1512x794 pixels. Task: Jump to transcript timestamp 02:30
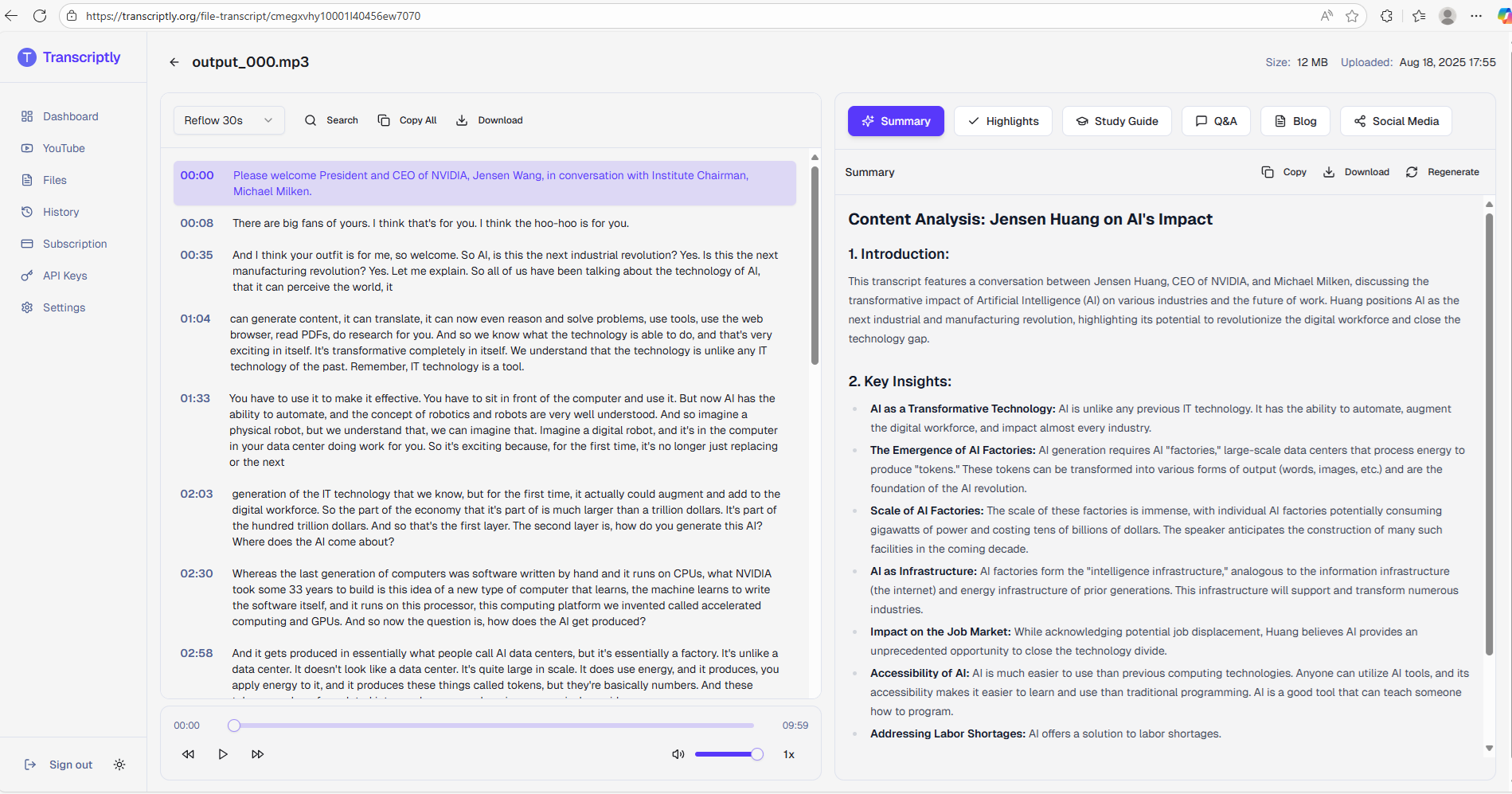[x=197, y=573]
